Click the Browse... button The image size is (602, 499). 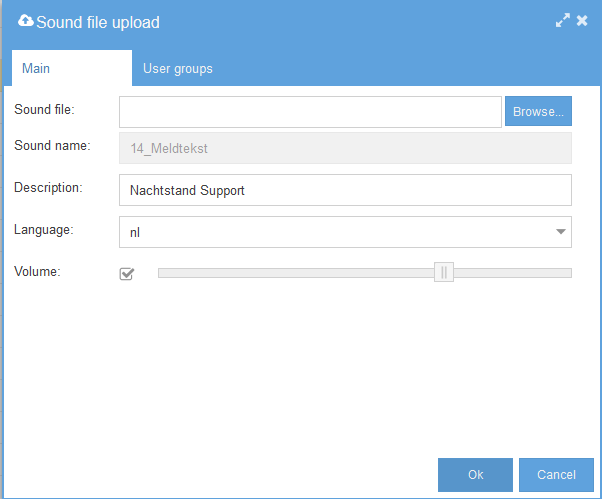tap(538, 111)
